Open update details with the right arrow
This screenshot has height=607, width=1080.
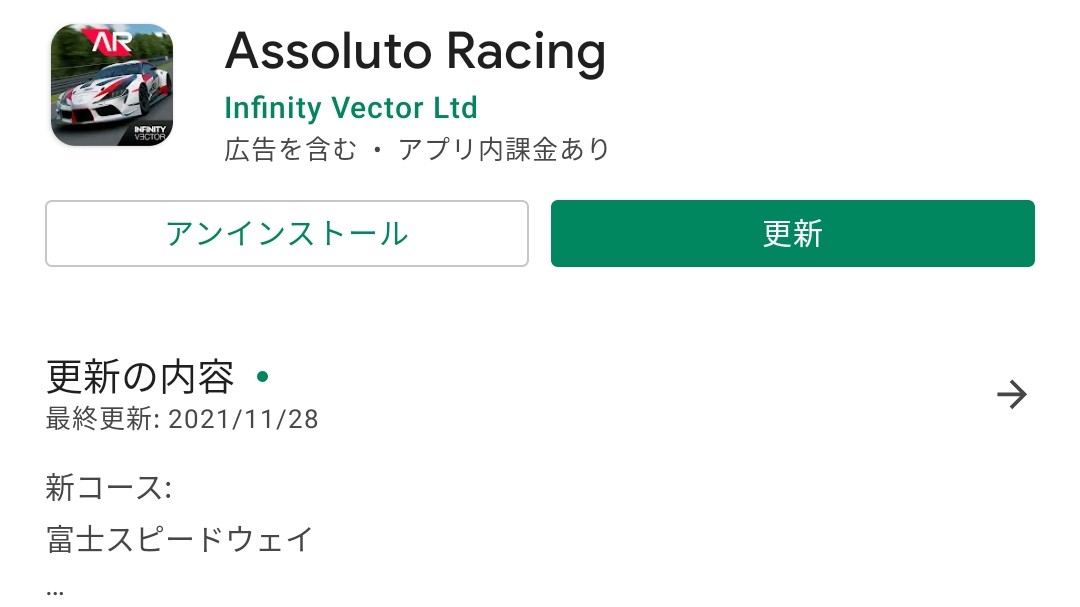pyautogui.click(x=1012, y=394)
